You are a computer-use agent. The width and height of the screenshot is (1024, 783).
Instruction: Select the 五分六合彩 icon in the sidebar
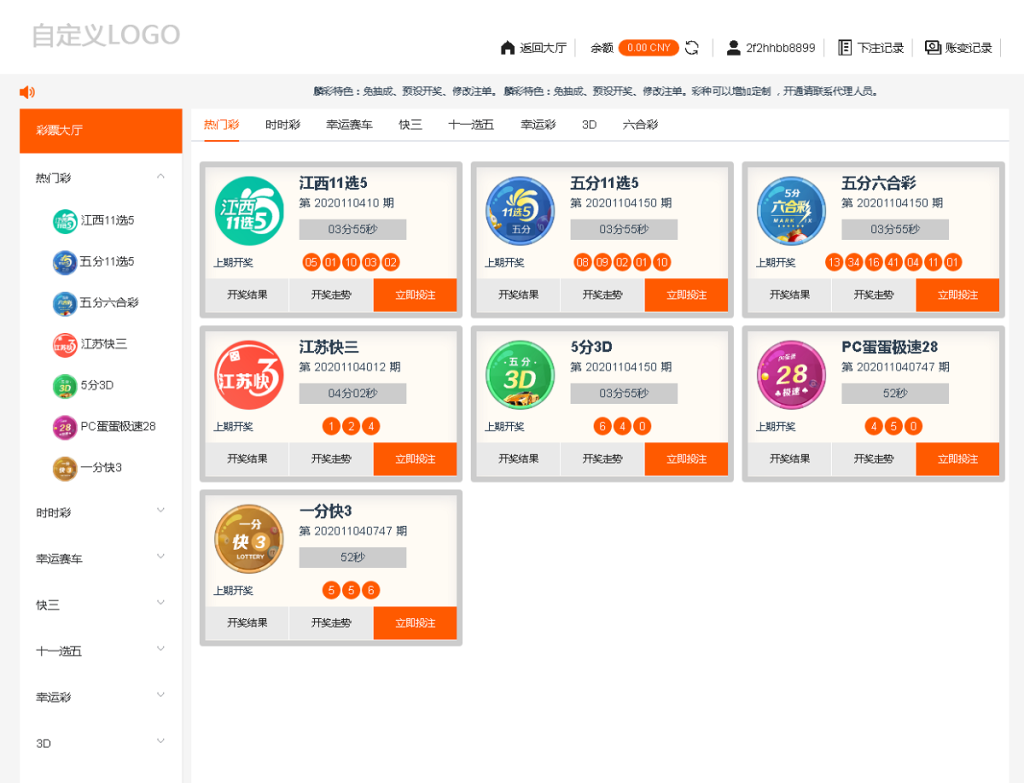click(63, 303)
